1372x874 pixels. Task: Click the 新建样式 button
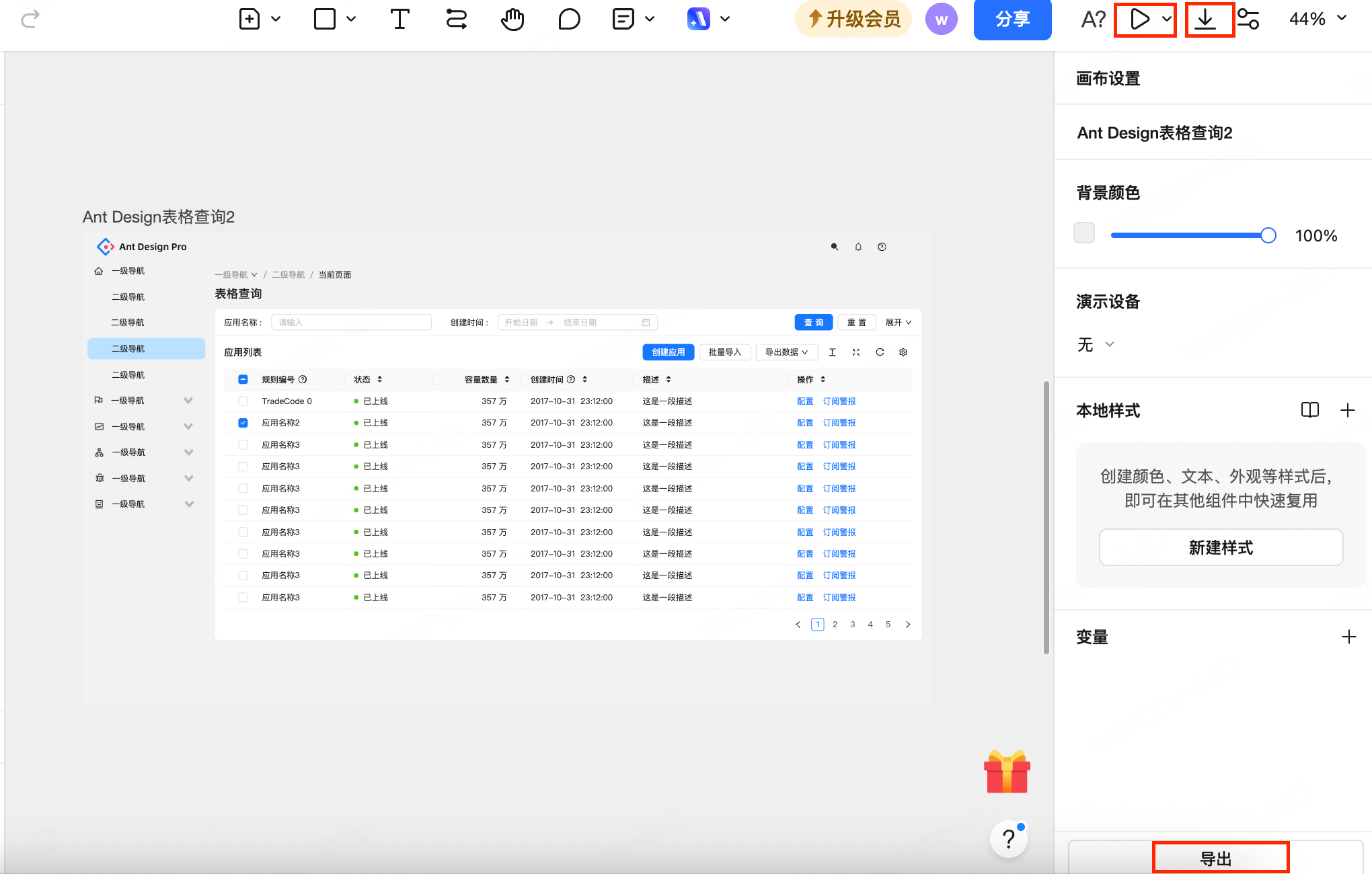(1220, 547)
